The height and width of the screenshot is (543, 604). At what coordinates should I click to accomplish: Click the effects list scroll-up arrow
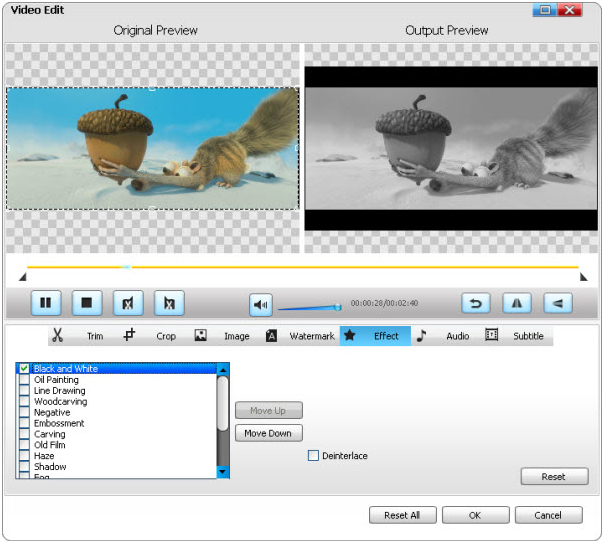(x=223, y=370)
